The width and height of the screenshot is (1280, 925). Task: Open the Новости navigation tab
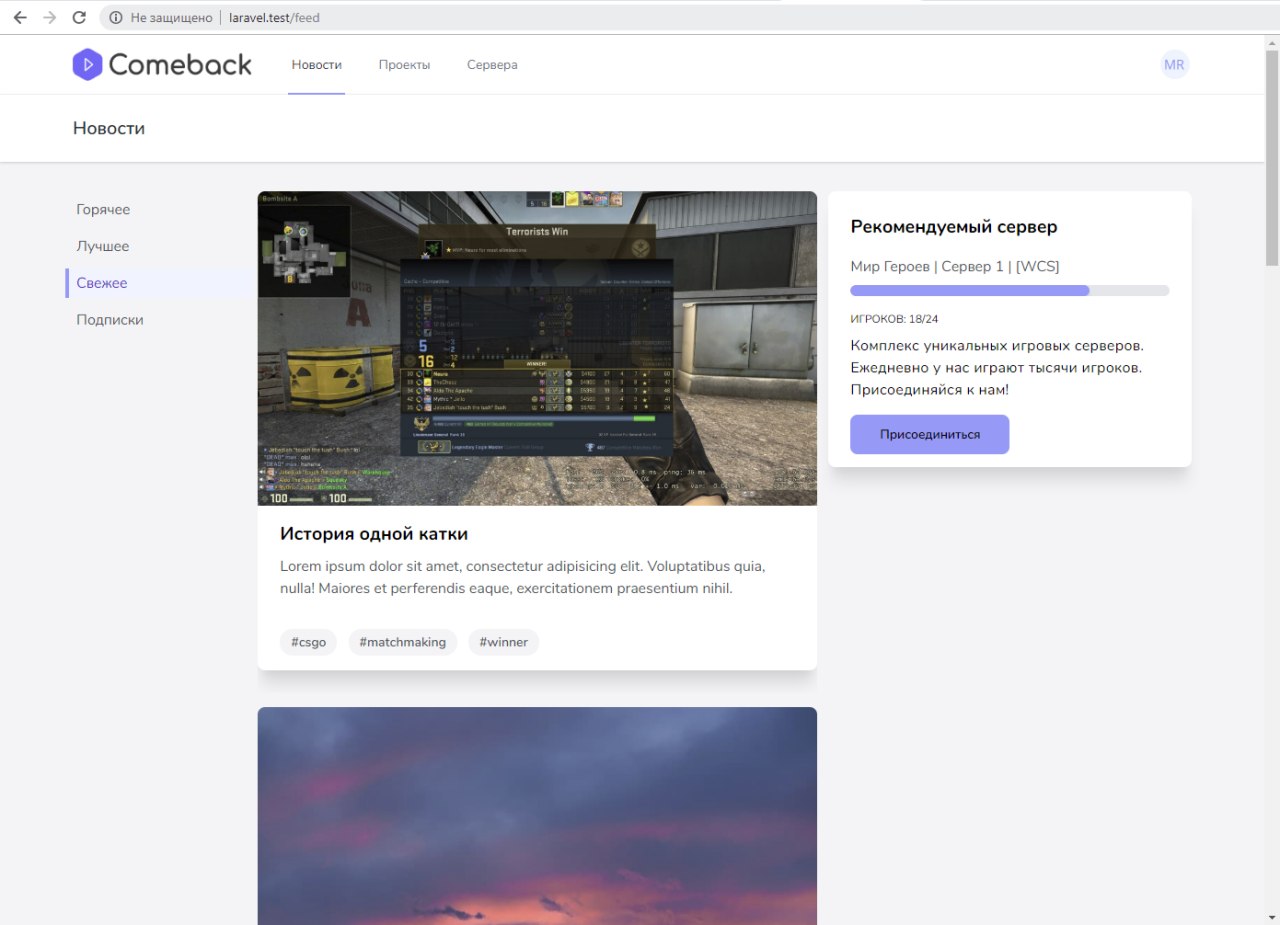[x=317, y=65]
